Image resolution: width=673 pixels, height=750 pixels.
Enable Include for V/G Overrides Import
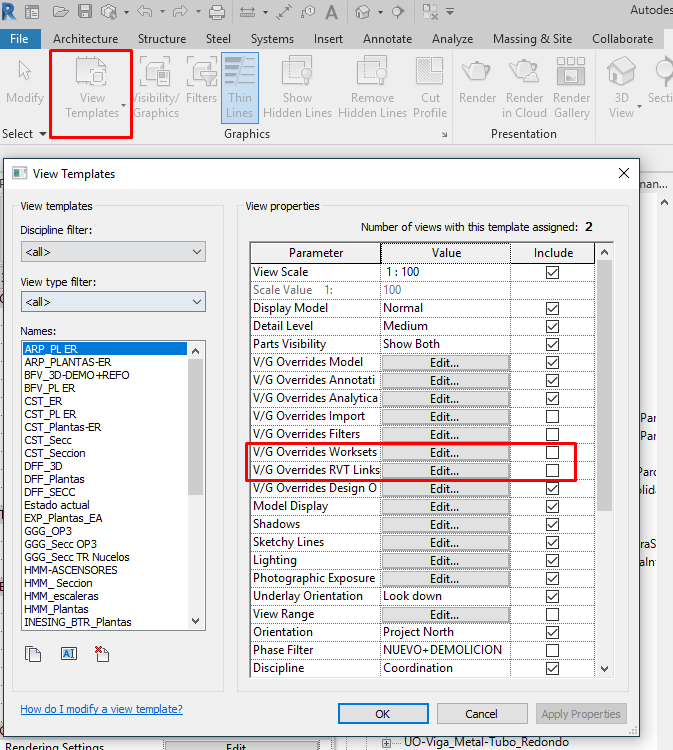pos(552,416)
